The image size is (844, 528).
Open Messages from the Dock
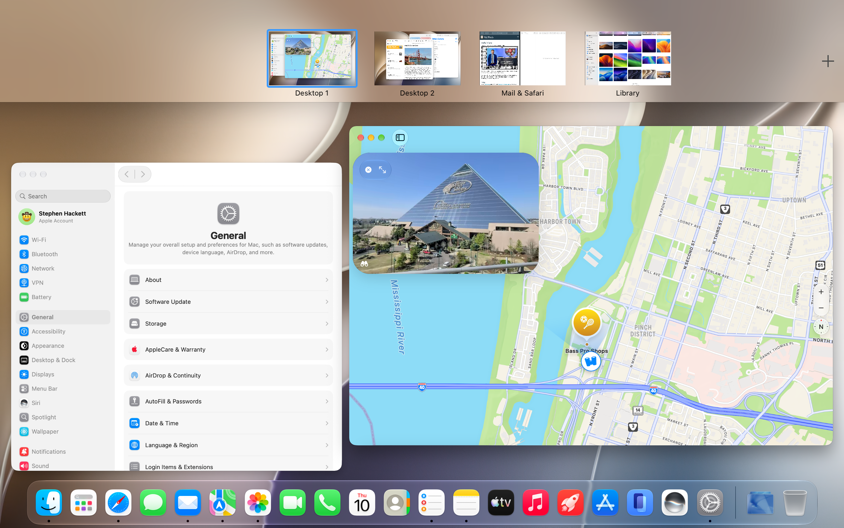[153, 503]
